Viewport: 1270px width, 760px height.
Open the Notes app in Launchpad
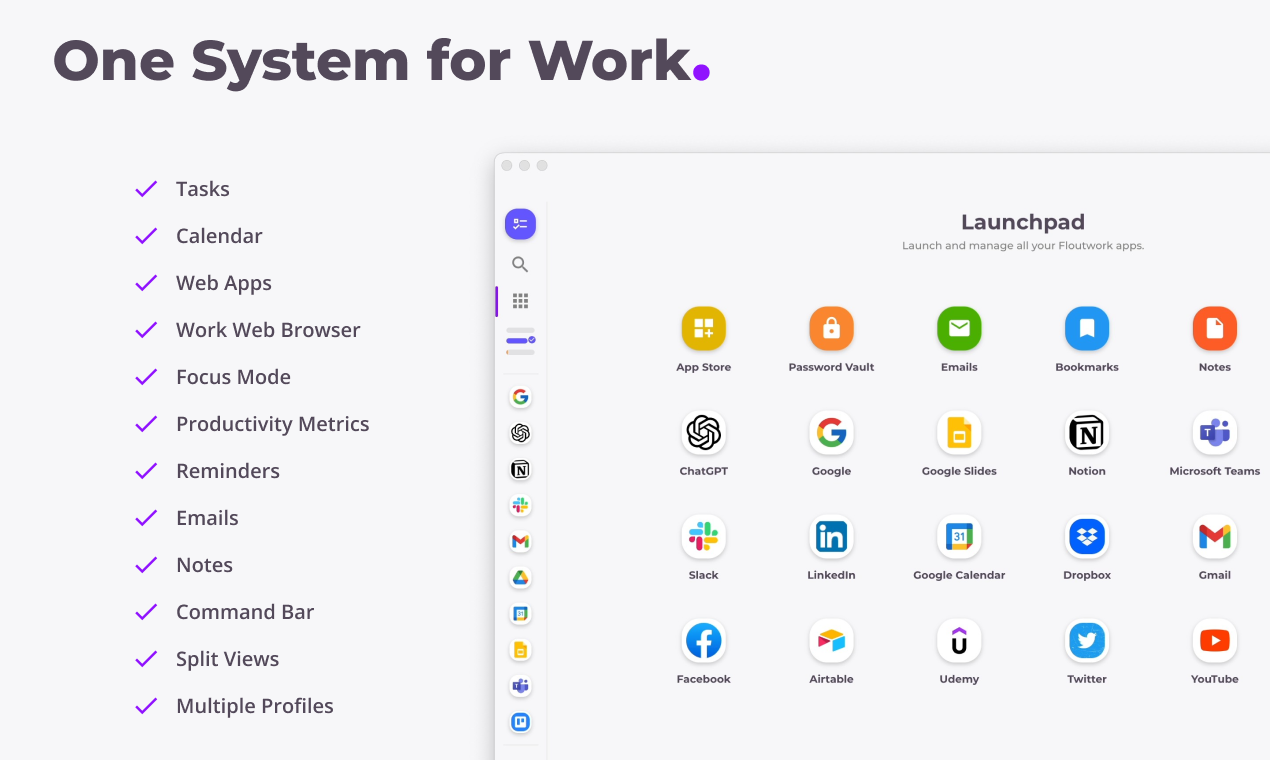pyautogui.click(x=1215, y=329)
